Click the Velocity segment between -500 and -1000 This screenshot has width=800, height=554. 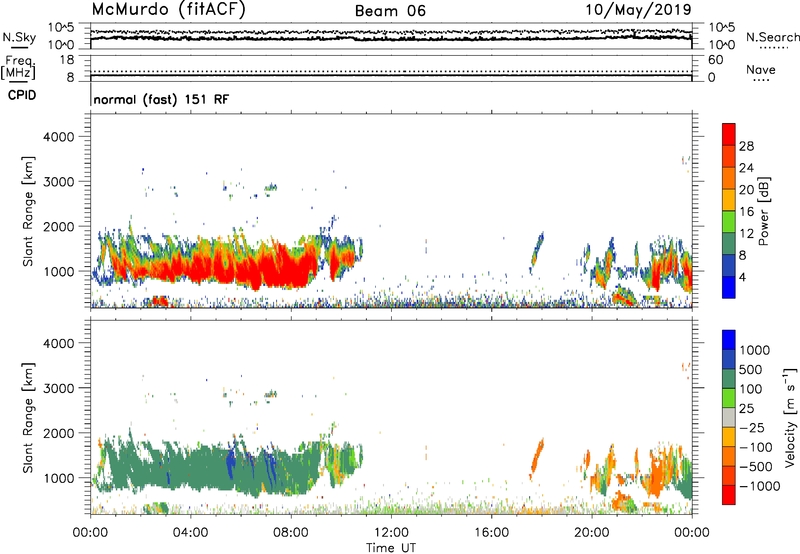(x=729, y=476)
